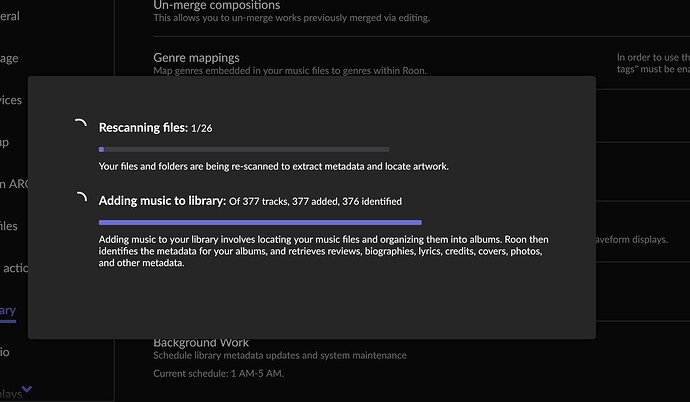This screenshot has width=690, height=402.
Task: Open the Genre mappings setting
Action: click(196, 58)
